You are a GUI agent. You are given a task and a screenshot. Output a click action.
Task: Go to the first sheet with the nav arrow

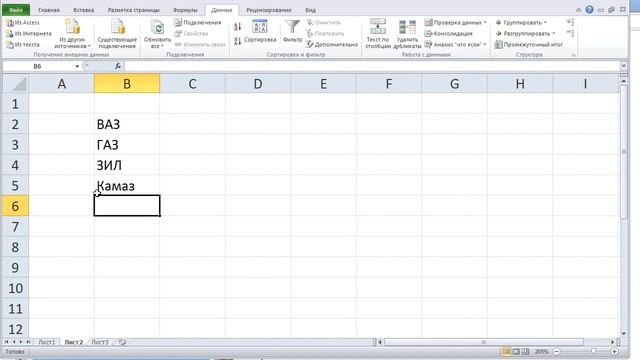coord(7,342)
